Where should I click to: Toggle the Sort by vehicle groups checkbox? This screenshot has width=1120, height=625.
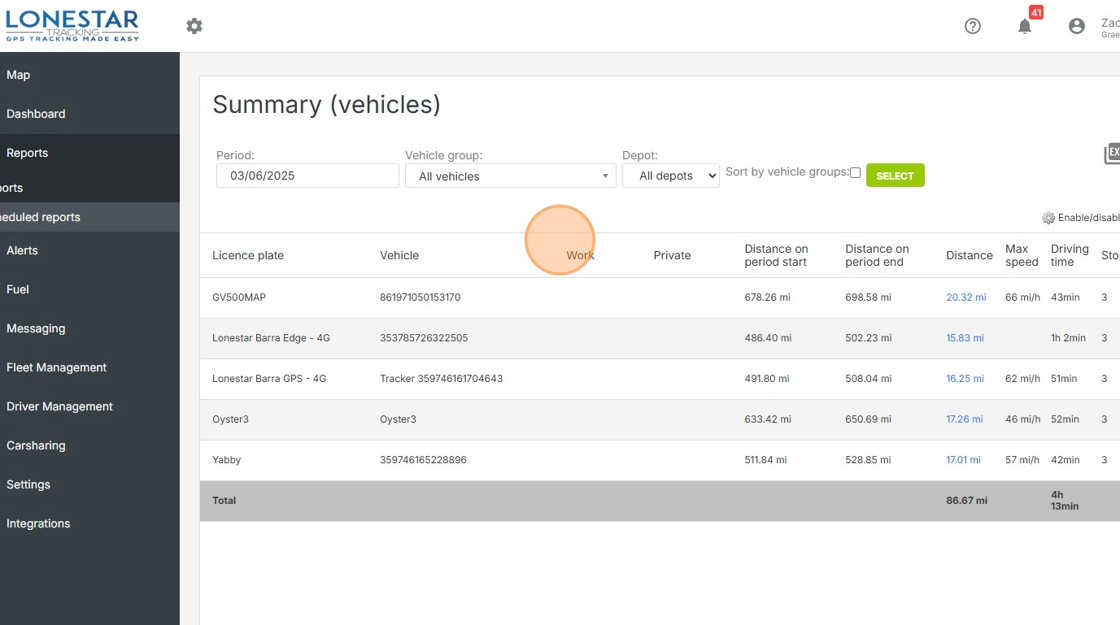pos(855,173)
